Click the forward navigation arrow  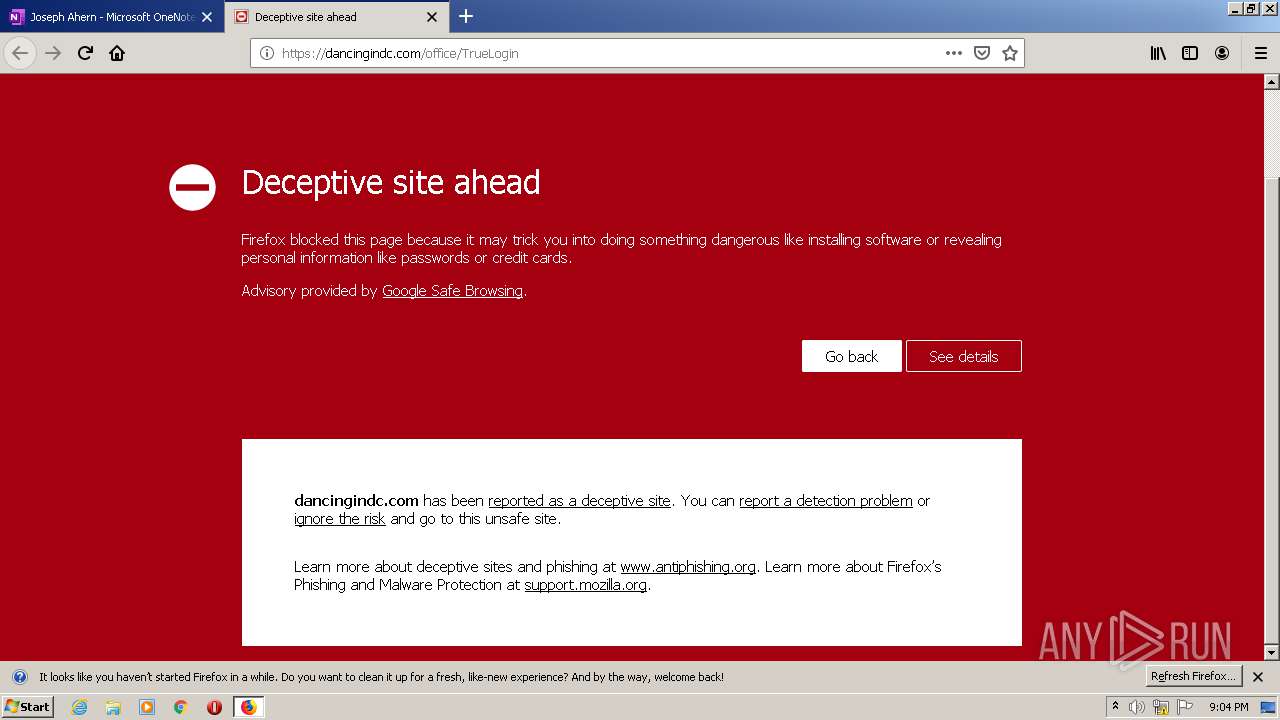coord(53,53)
